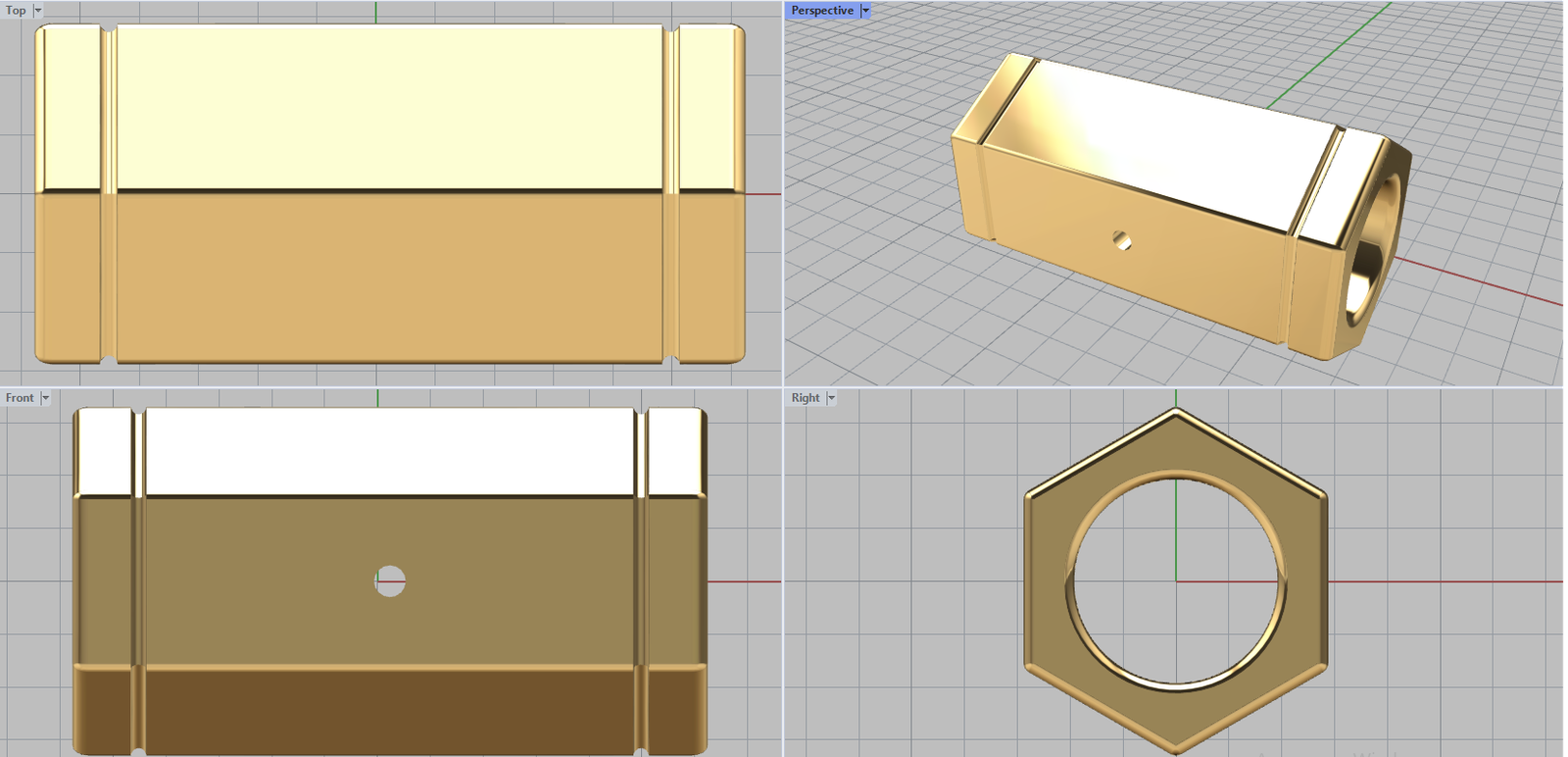The height and width of the screenshot is (757, 1568).
Task: Select the left groove in Top view
Action: pos(108,194)
